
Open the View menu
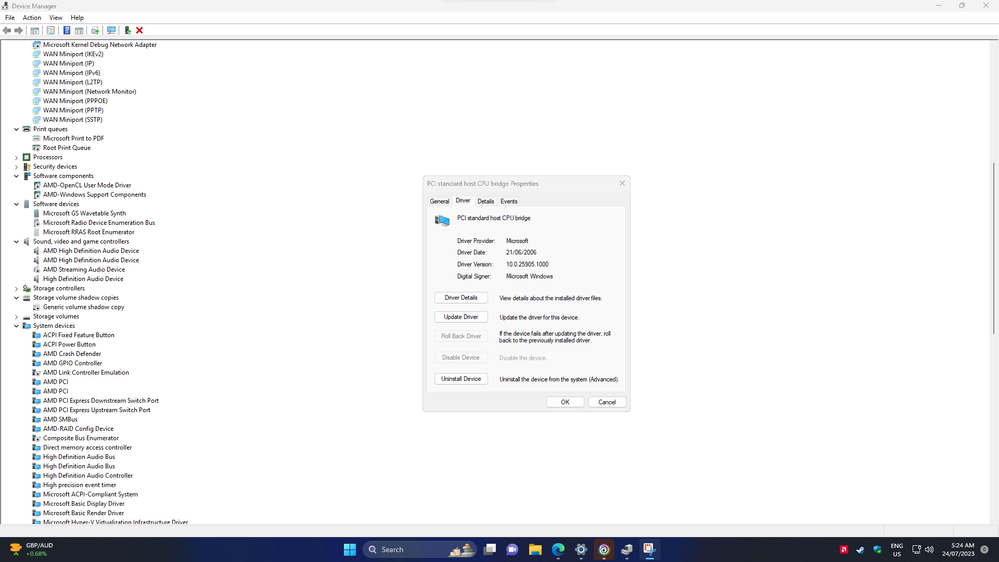coord(56,18)
